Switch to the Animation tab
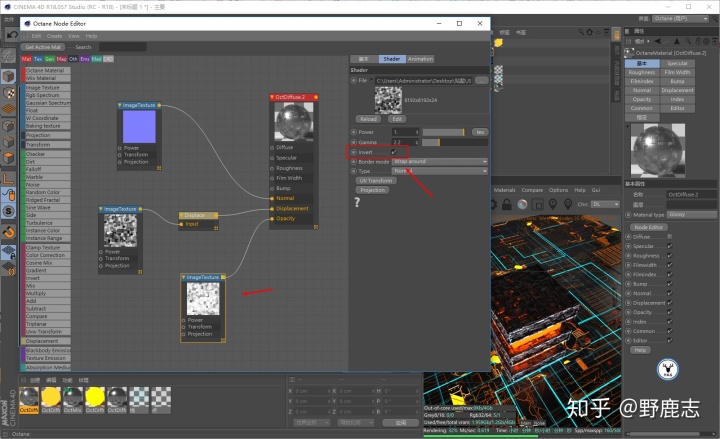The image size is (720, 439). tap(420, 59)
